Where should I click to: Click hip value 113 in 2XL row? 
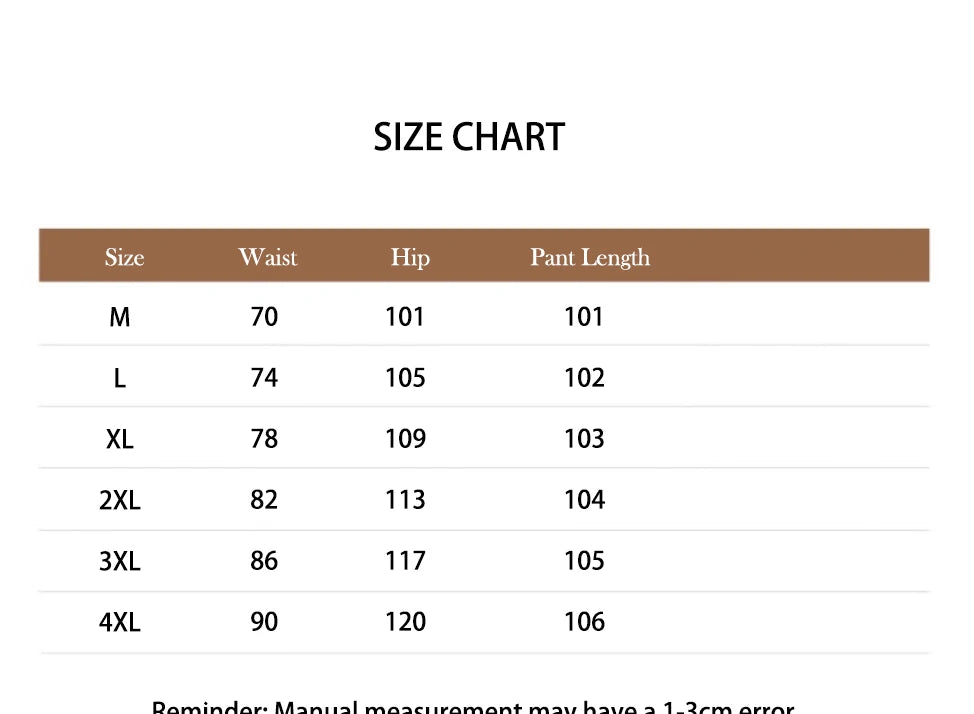(x=405, y=500)
